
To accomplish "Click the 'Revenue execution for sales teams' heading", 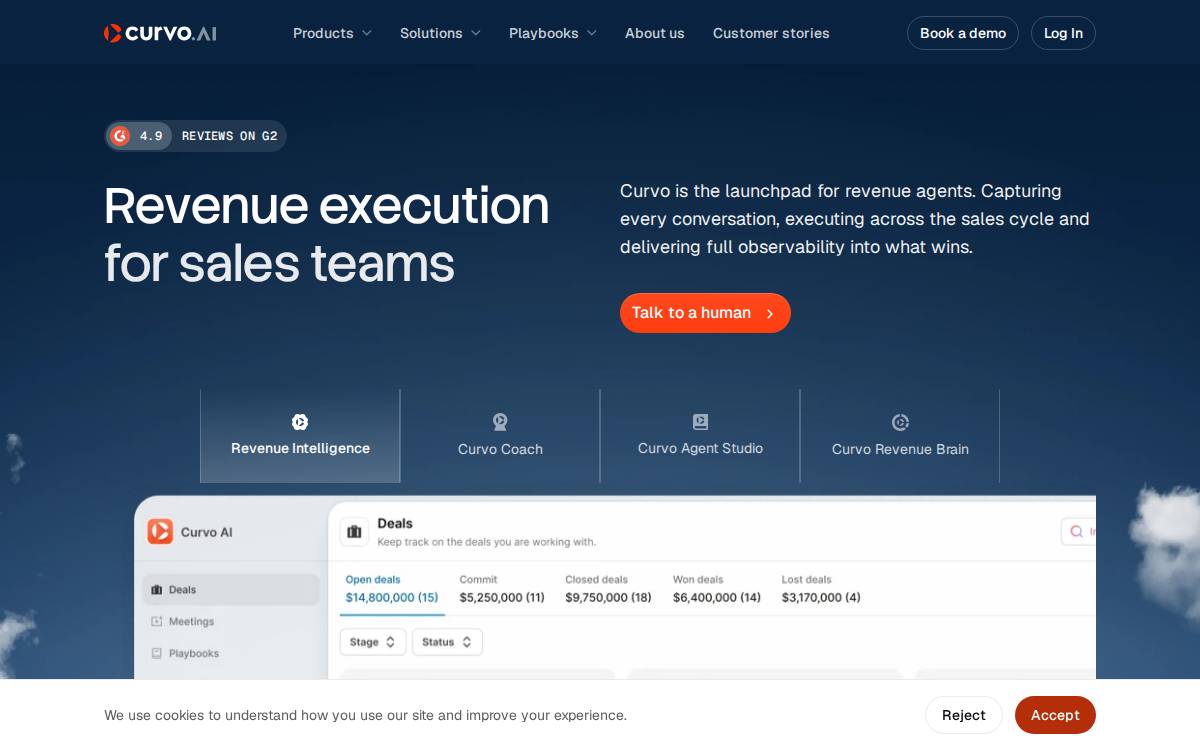I will pyautogui.click(x=327, y=235).
